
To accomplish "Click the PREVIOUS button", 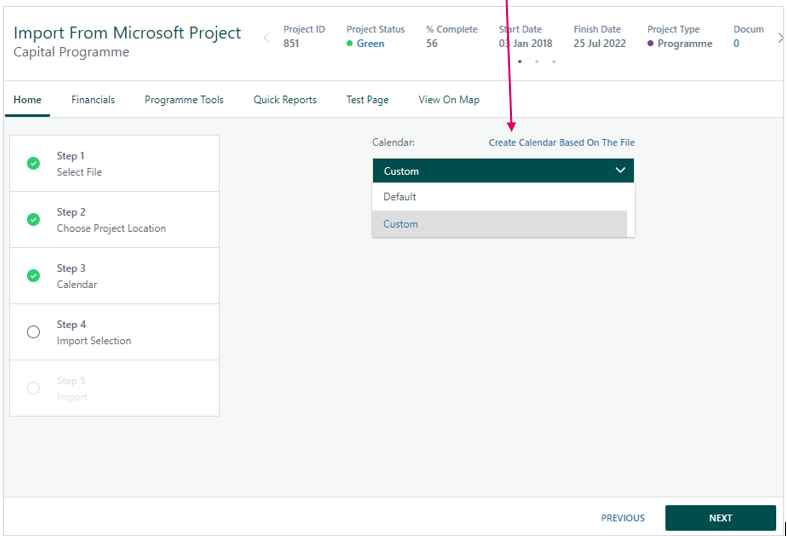I will (x=622, y=518).
